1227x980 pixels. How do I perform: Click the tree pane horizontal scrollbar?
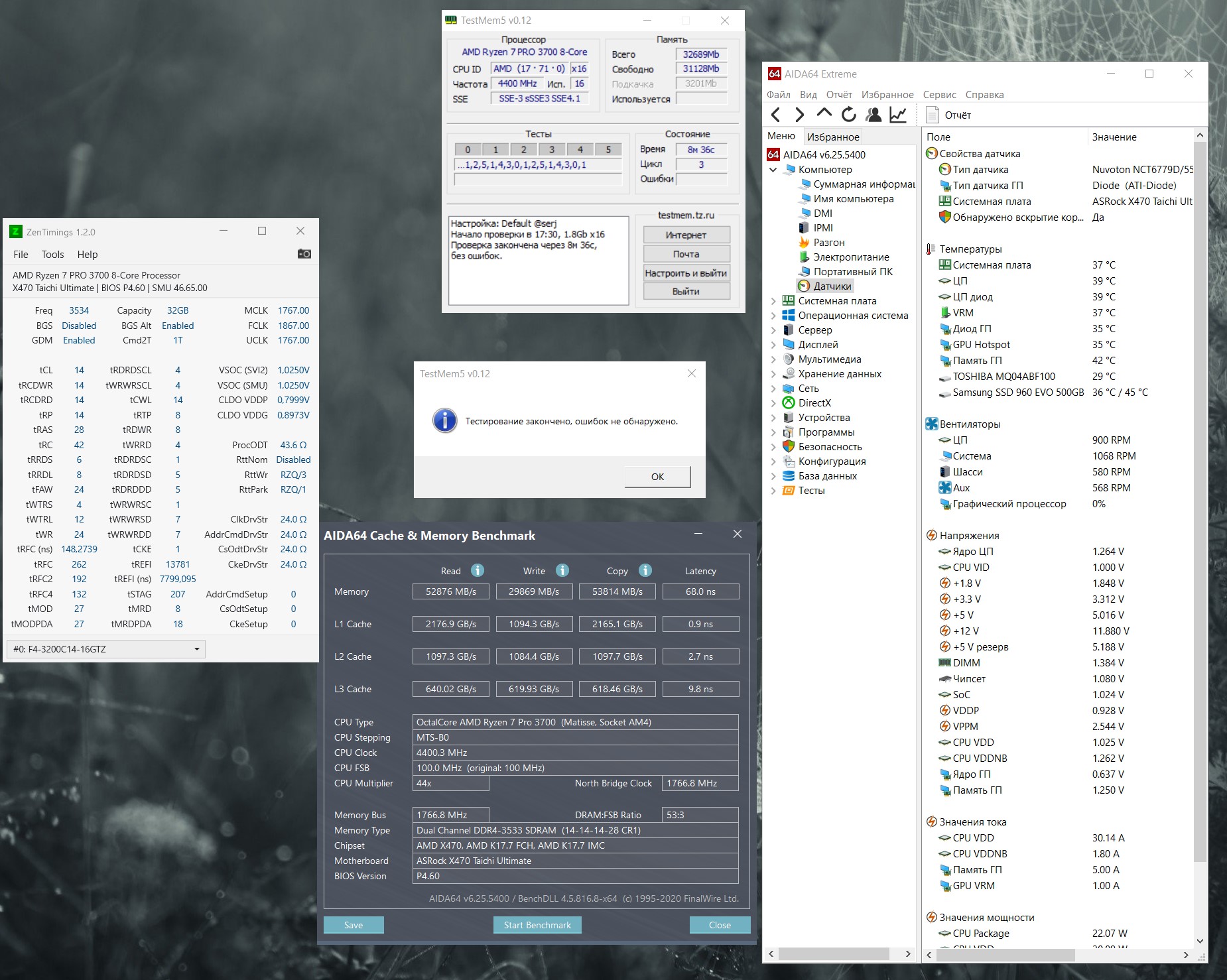click(834, 954)
